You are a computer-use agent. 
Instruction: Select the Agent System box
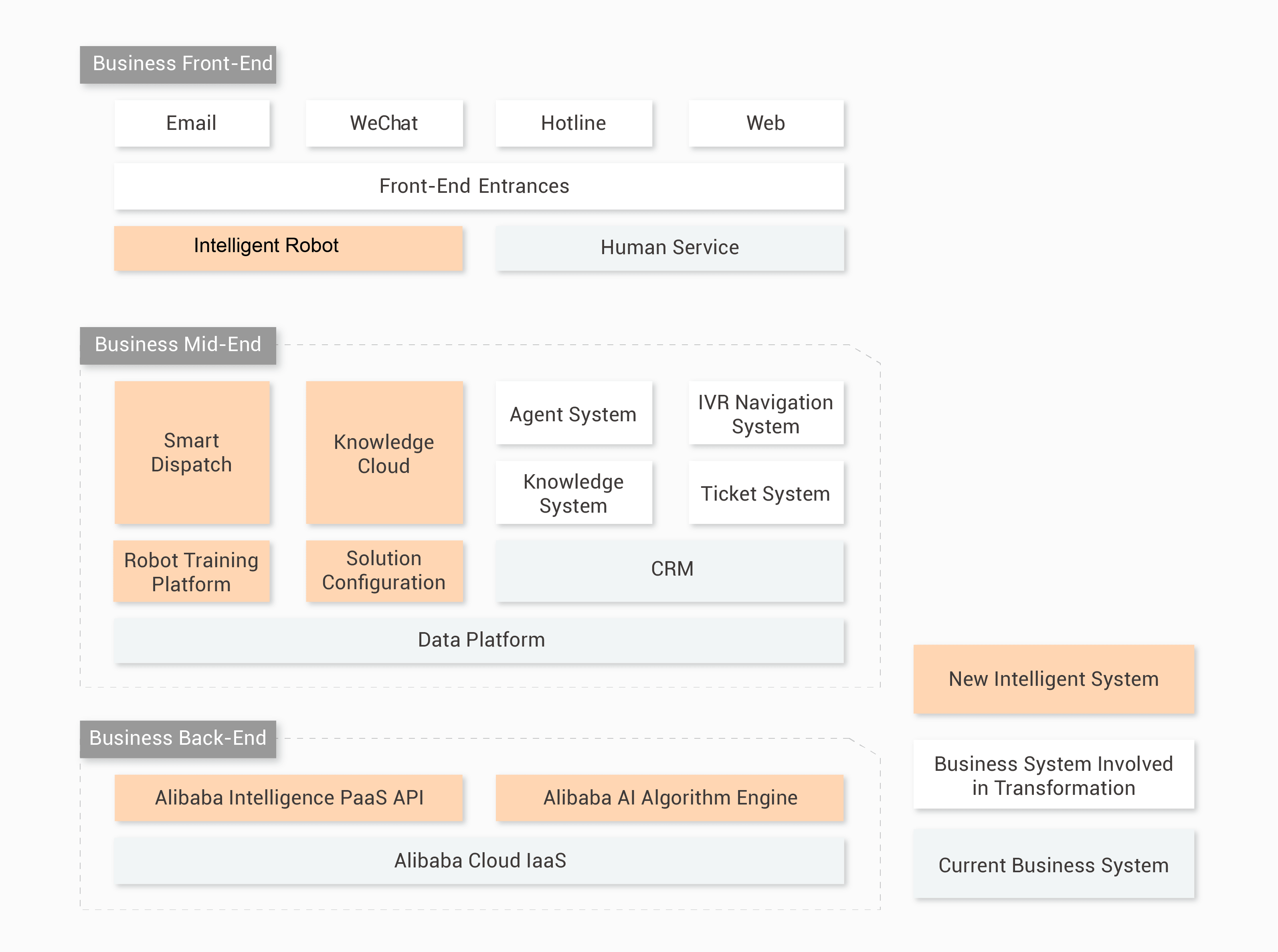click(573, 414)
